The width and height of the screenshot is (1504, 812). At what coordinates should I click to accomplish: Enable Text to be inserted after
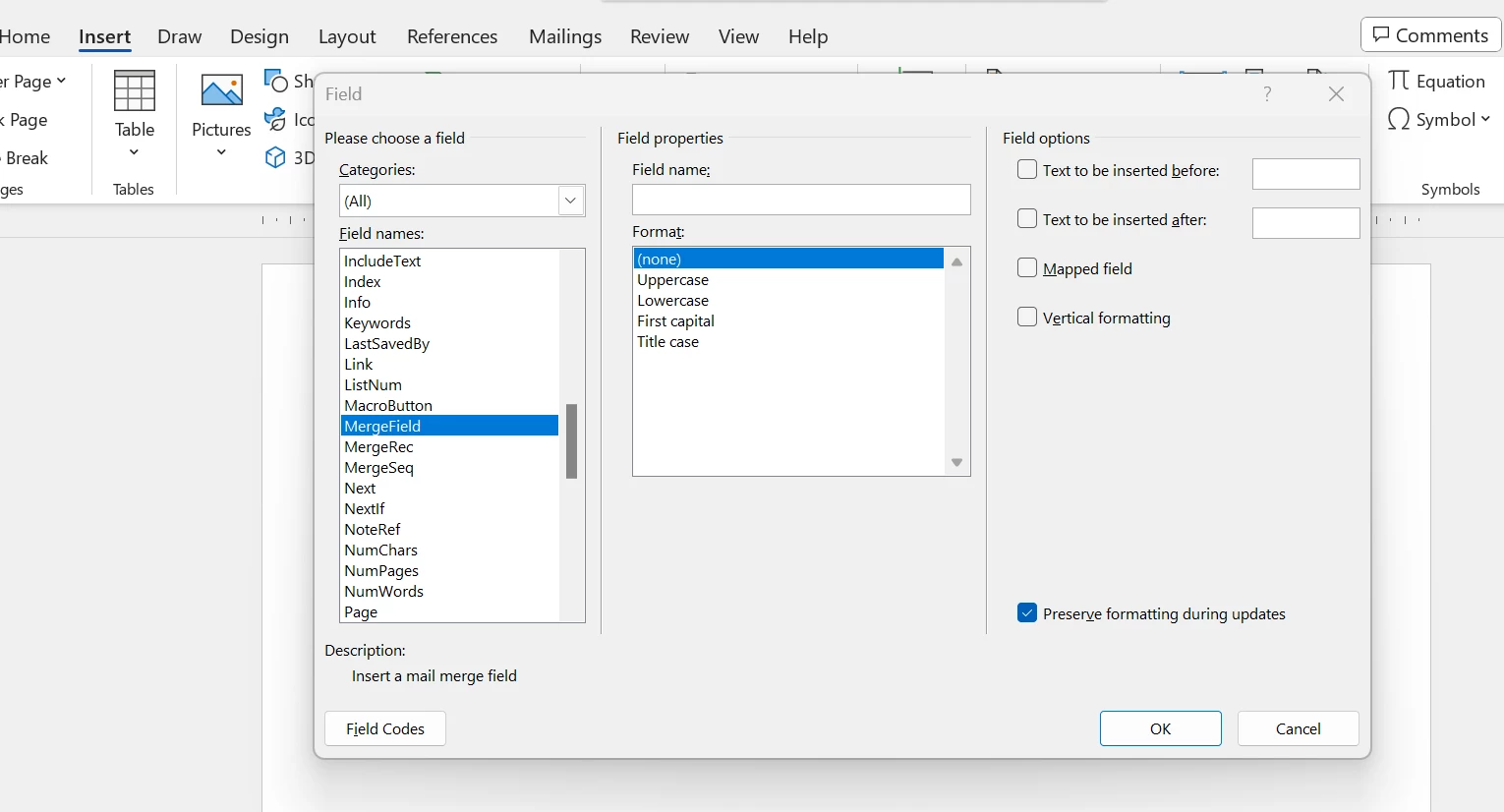click(x=1027, y=219)
